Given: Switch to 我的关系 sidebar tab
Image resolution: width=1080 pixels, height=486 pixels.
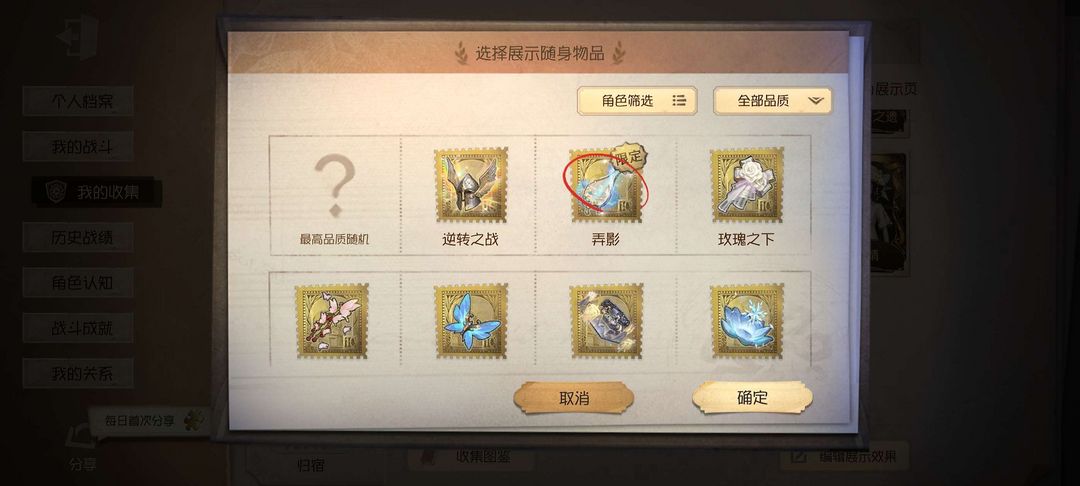Looking at the screenshot, I should click(78, 374).
